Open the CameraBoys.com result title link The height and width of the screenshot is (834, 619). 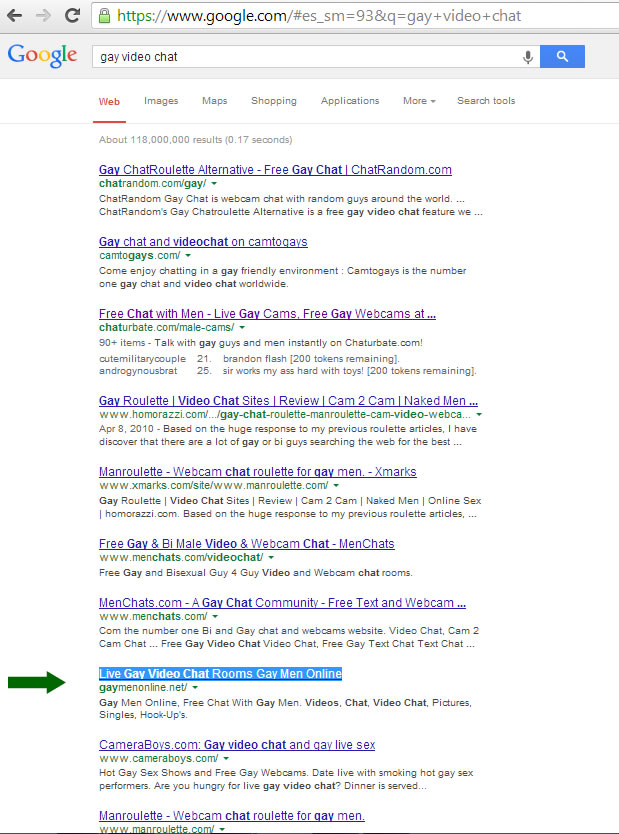coord(237,745)
